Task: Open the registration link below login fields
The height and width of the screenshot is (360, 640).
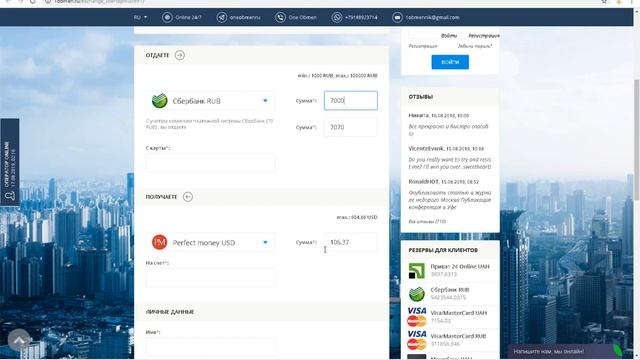Action: (x=423, y=46)
